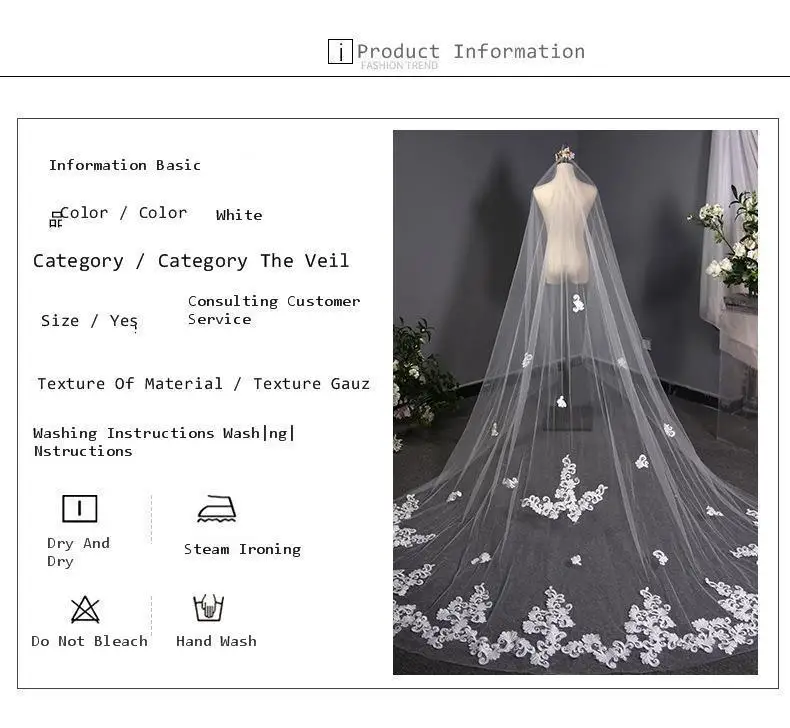Click the FASHION TREND watermark text
The image size is (790, 728).
pos(400,65)
